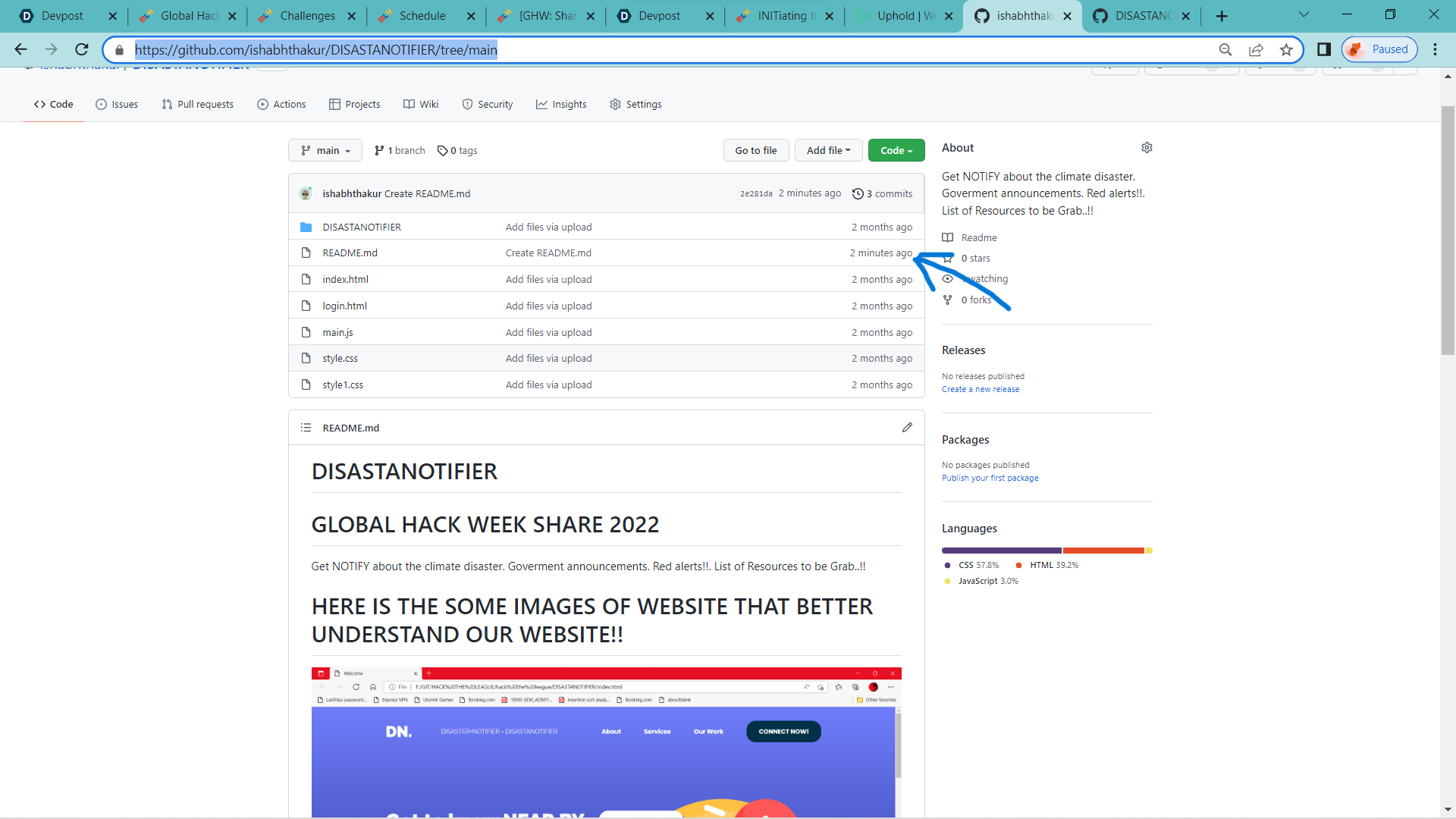
Task: Reload the page with refresh icon
Action: (82, 50)
